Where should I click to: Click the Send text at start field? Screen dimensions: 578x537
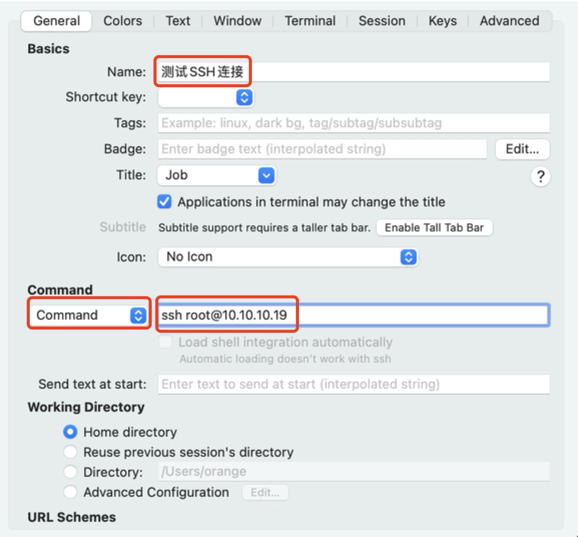(x=354, y=384)
